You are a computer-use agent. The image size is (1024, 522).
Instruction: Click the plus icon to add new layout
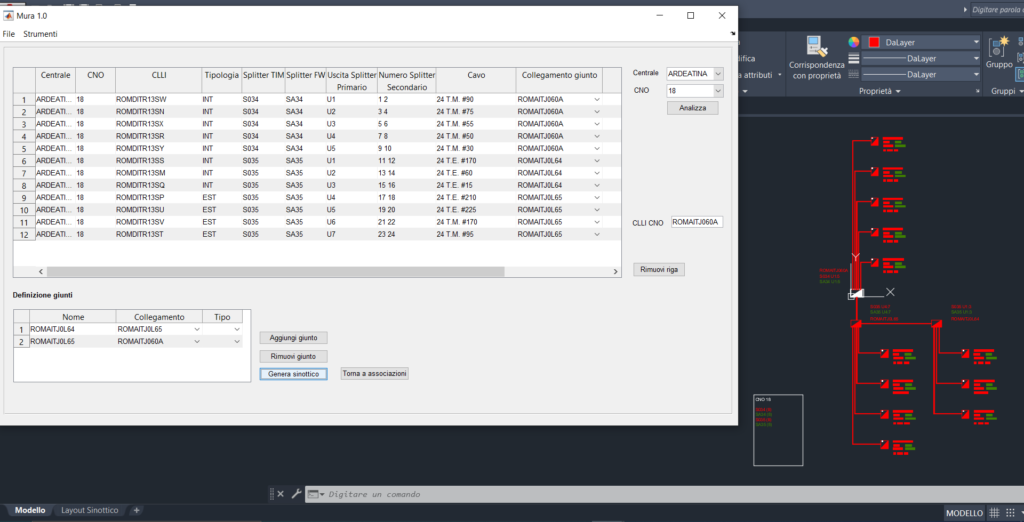click(136, 510)
